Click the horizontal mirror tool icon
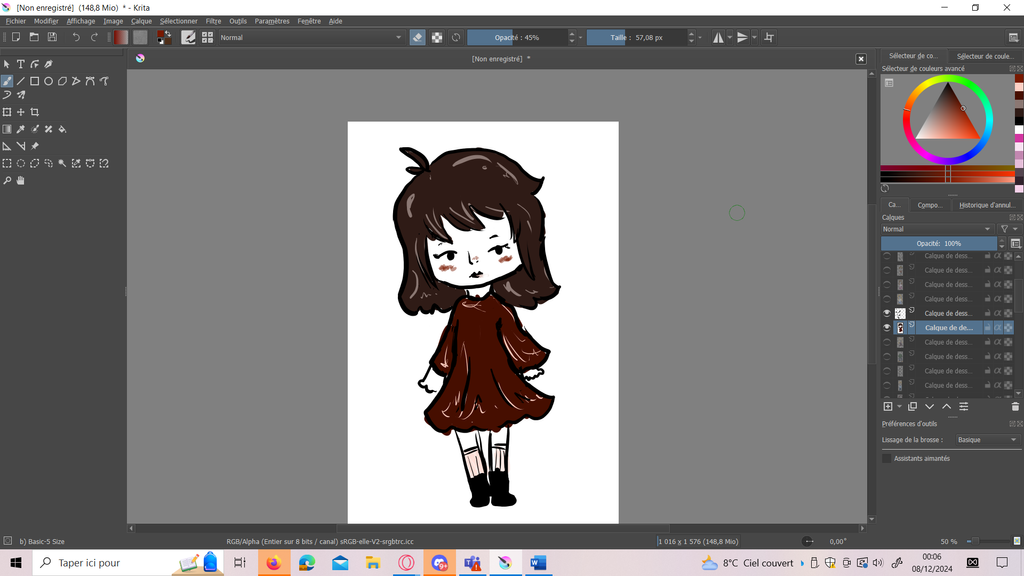Screen dimensions: 1024x576 718,37
